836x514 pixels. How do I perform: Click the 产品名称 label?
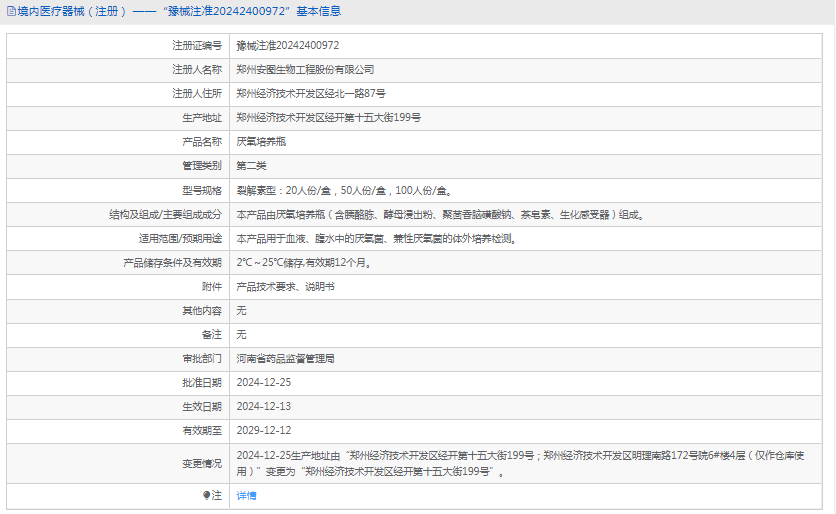coord(202,142)
